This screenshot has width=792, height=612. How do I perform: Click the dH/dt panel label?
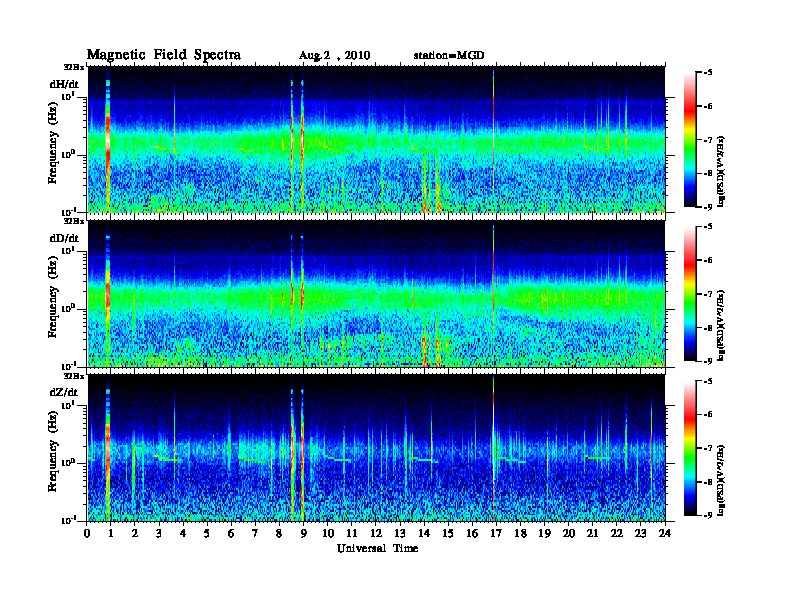tap(64, 84)
